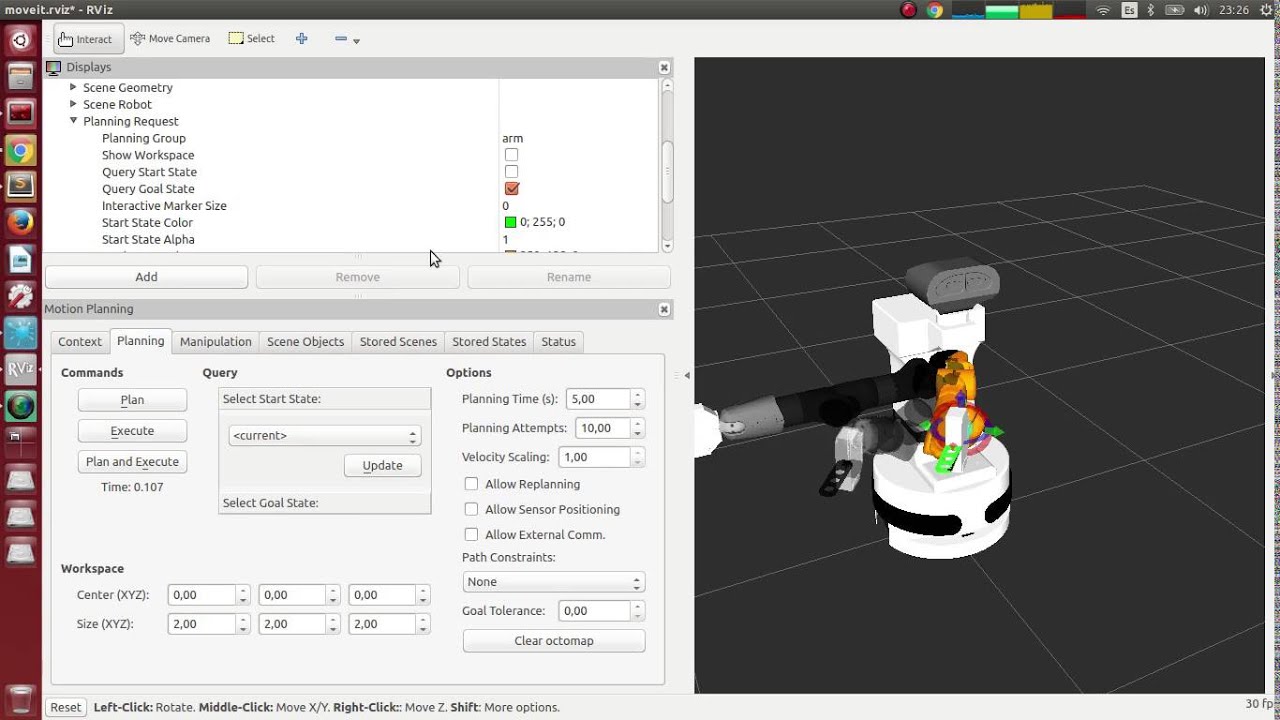Launch Google Chrome from the dock
Viewport: 1280px width, 720px height.
[x=20, y=152]
